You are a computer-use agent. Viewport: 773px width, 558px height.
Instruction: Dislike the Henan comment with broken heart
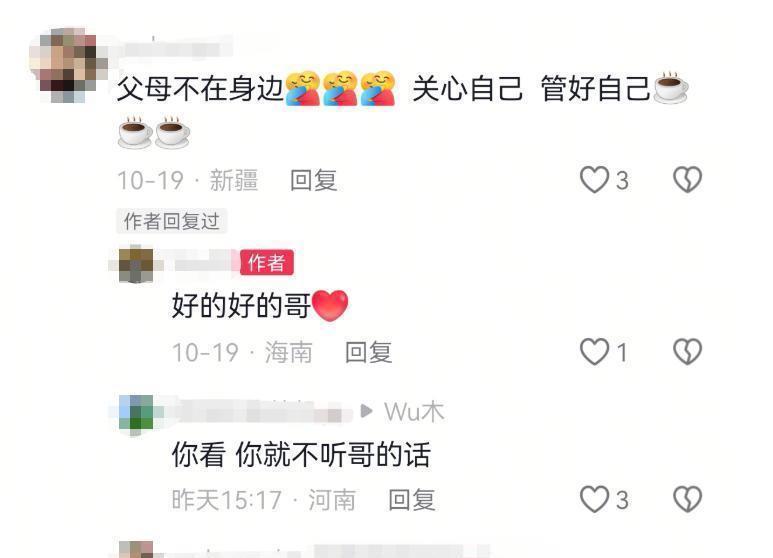coord(688,499)
